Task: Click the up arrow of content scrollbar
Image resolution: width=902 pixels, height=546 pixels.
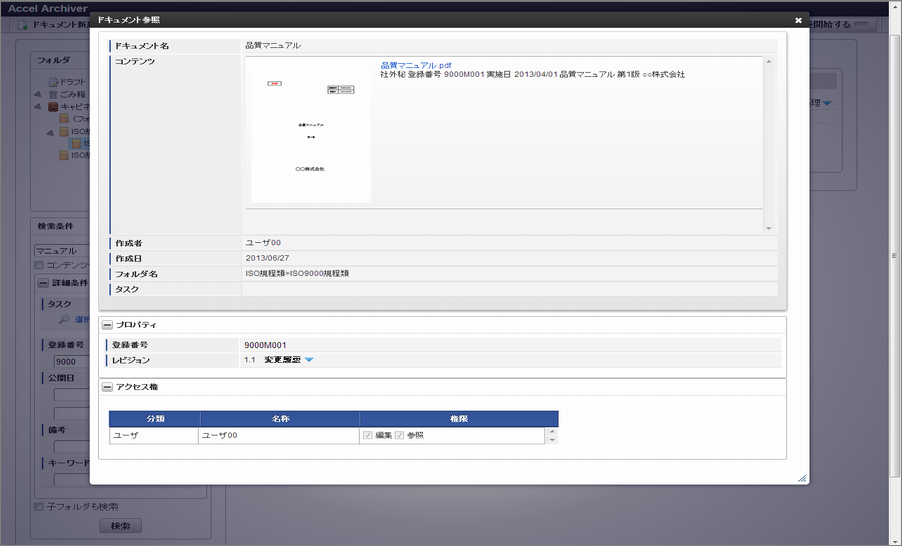Action: [x=769, y=62]
